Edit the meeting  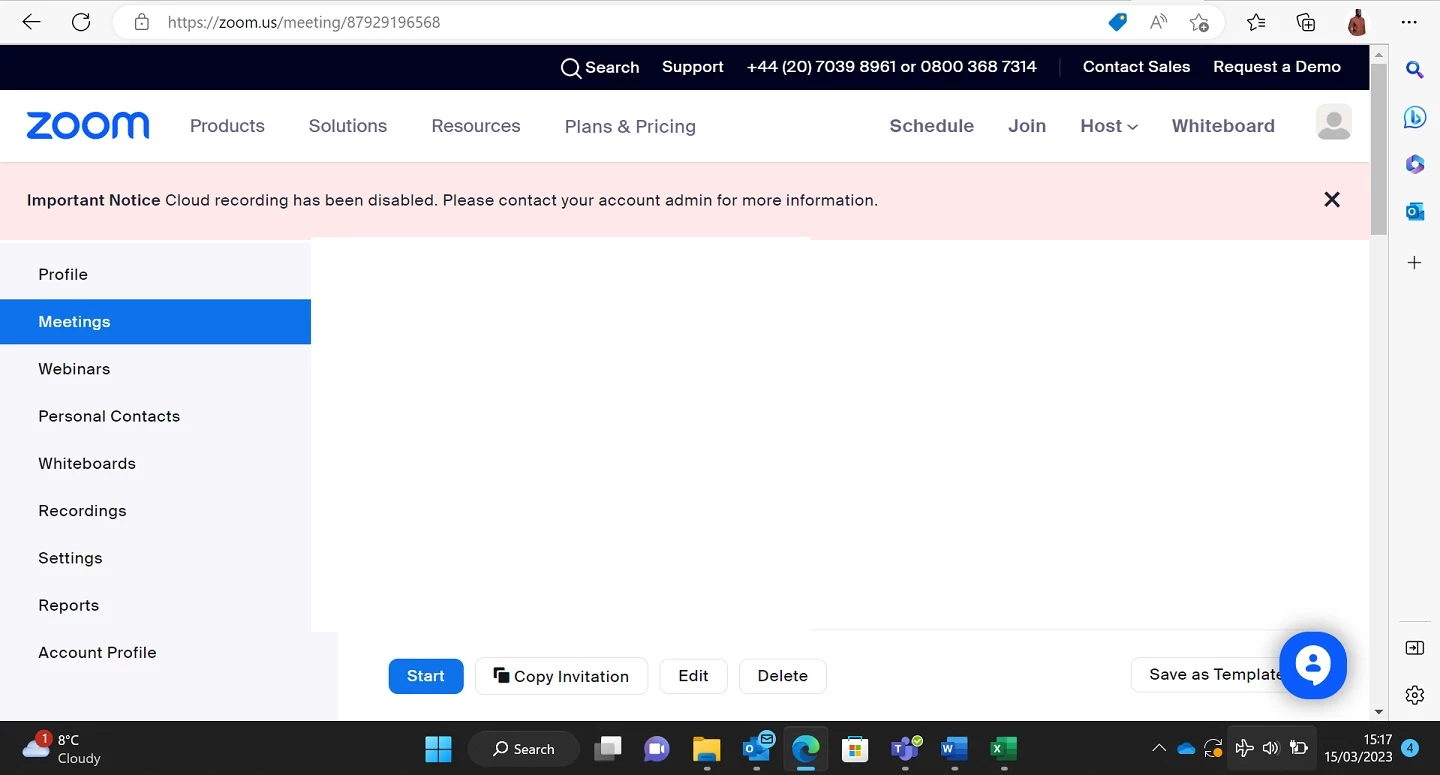coord(693,676)
